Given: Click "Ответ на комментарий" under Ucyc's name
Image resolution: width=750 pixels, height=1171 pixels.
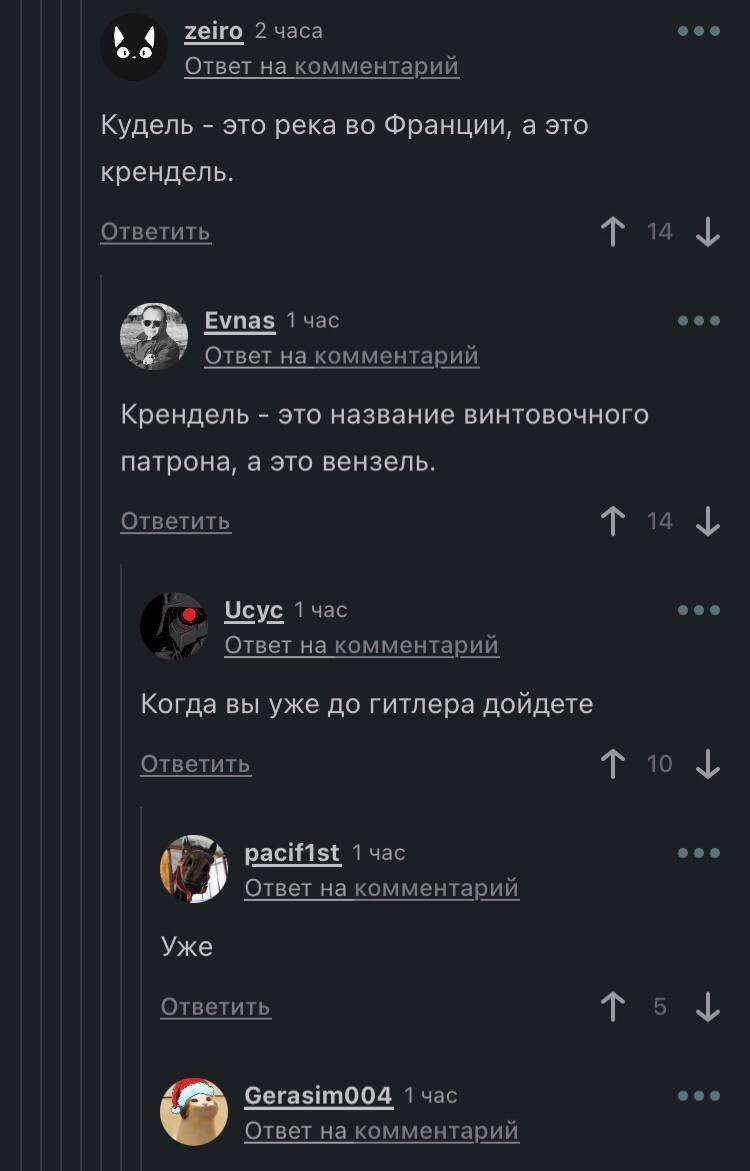Looking at the screenshot, I should coord(362,645).
